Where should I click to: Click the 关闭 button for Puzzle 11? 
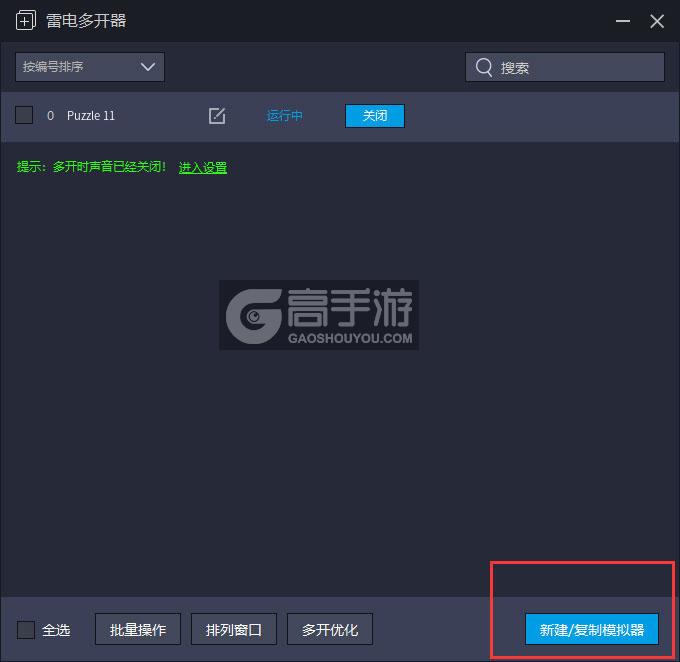tap(375, 116)
